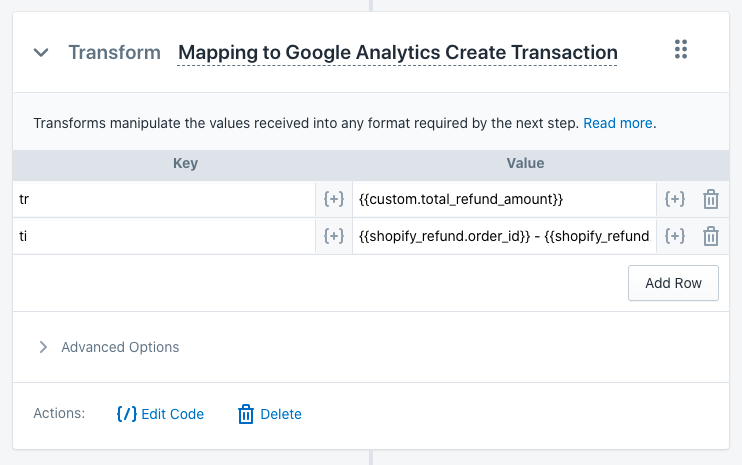Click the shopify_refund.order_id value field

tap(504, 236)
